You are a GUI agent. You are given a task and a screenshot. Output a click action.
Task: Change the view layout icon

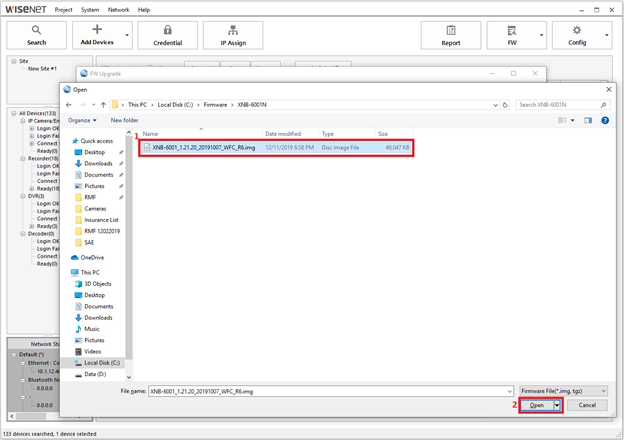(x=562, y=120)
